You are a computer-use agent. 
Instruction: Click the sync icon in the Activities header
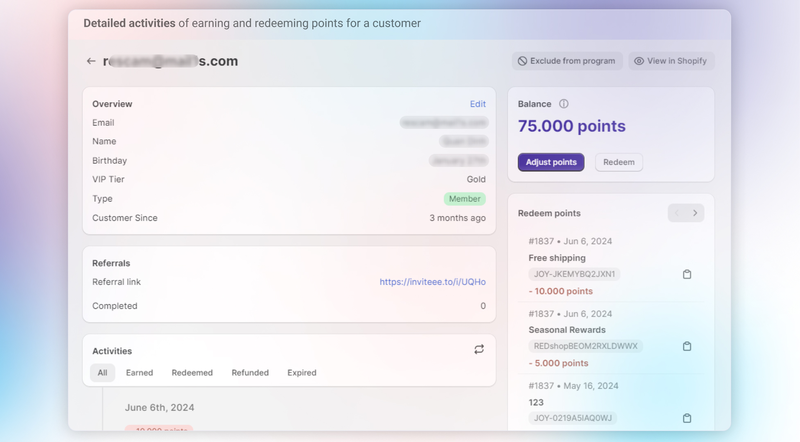pyautogui.click(x=479, y=350)
